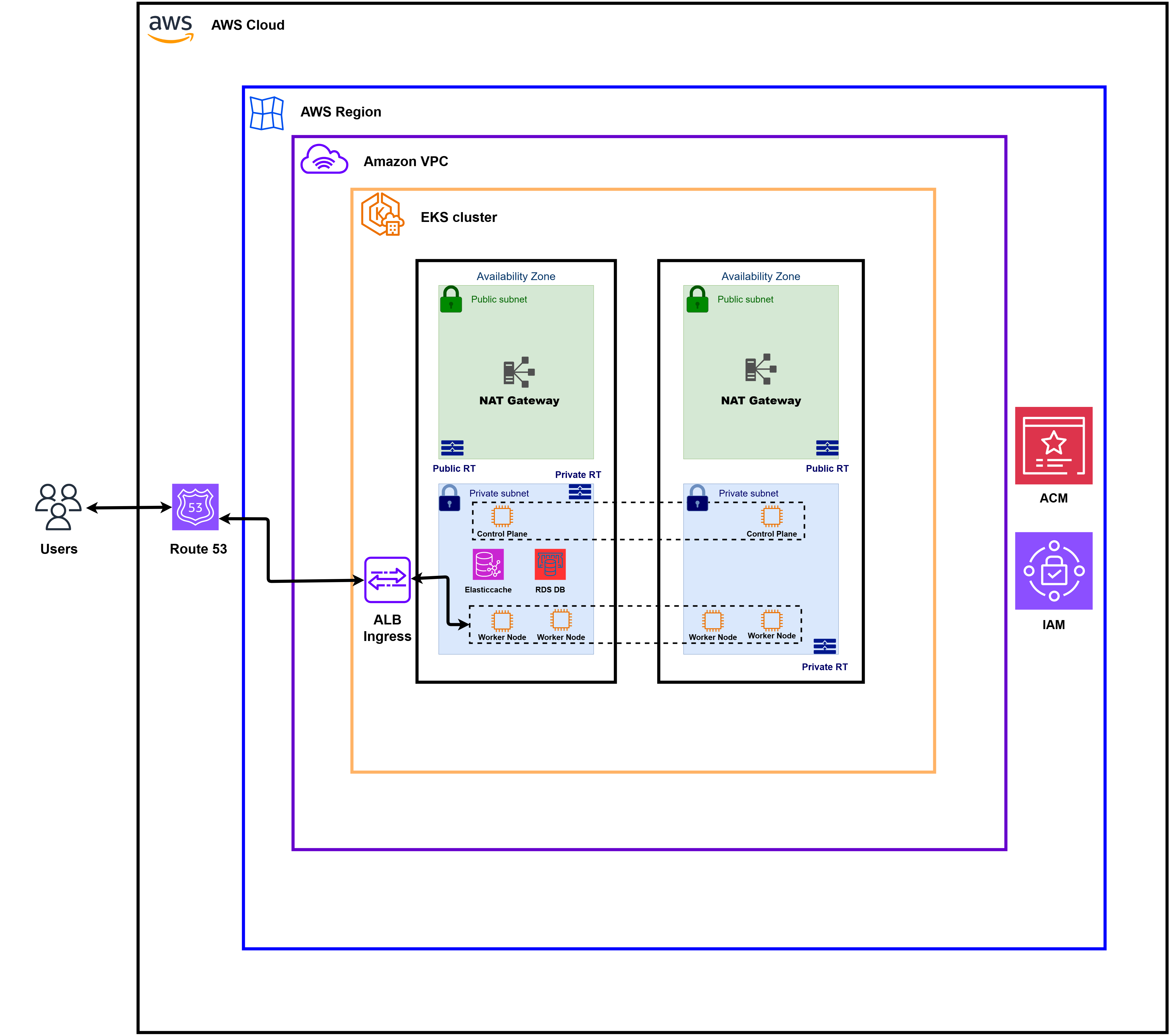Image resolution: width=1170 pixels, height=1036 pixels.
Task: Click the right 'Private RT' label at bottom
Action: click(825, 667)
